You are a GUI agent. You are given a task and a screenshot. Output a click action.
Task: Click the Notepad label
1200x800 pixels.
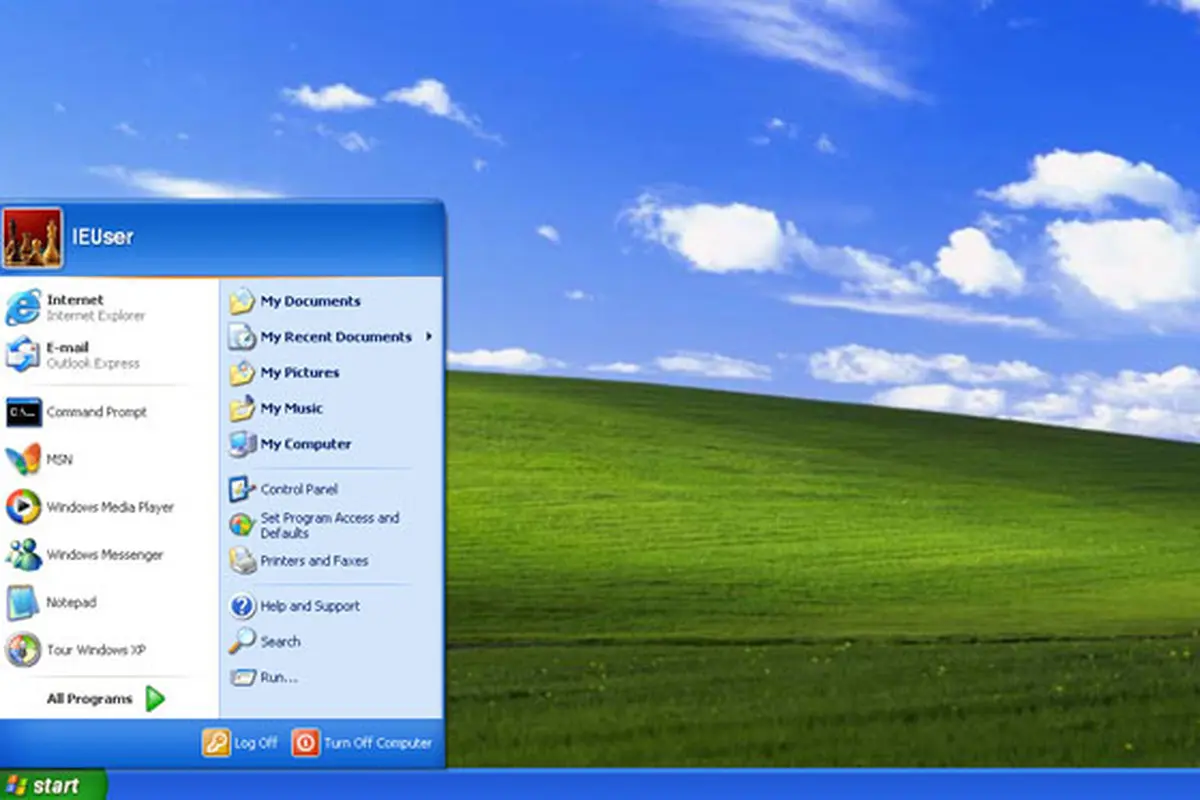(x=71, y=603)
